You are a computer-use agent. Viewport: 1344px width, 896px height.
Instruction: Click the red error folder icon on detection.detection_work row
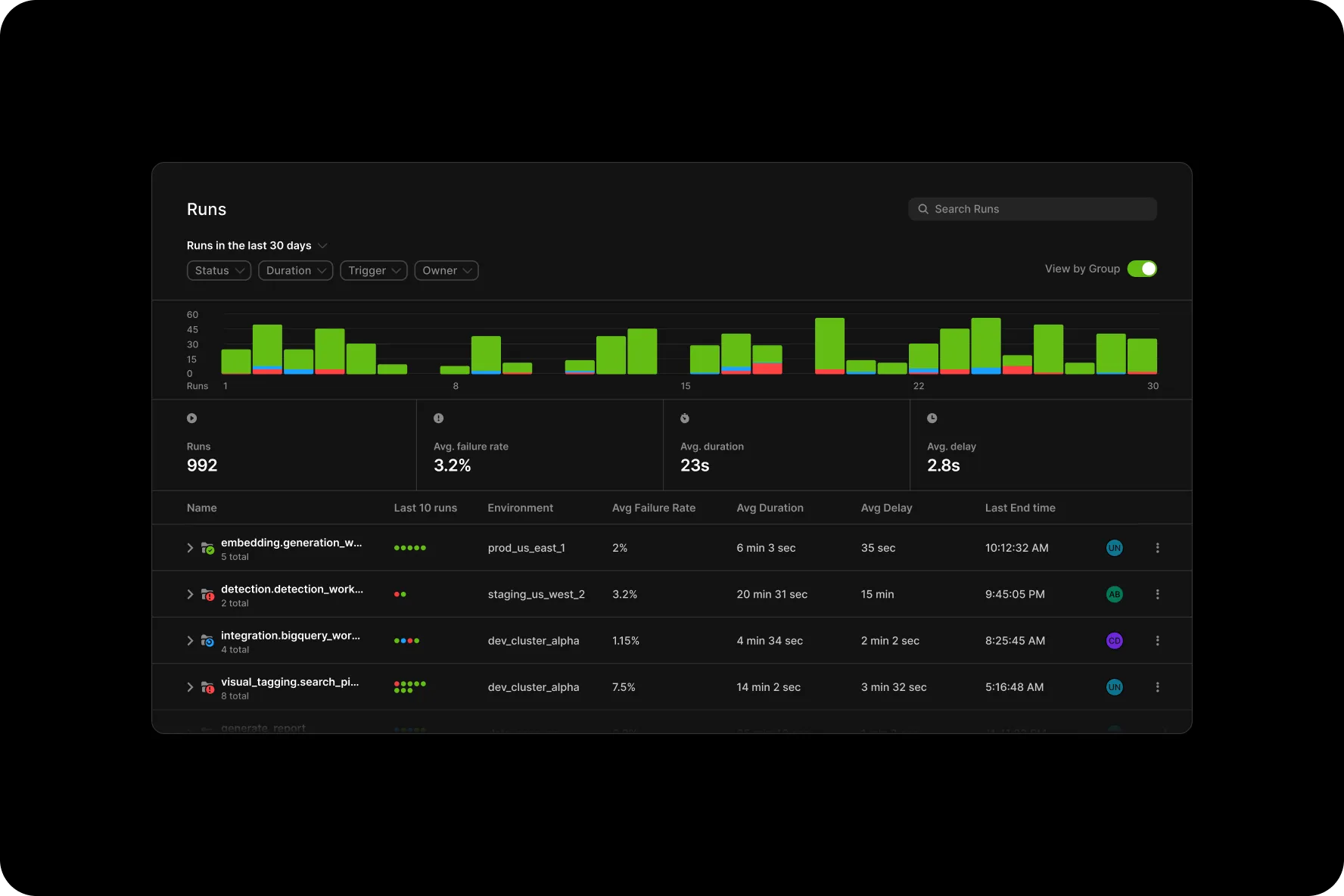tap(207, 594)
